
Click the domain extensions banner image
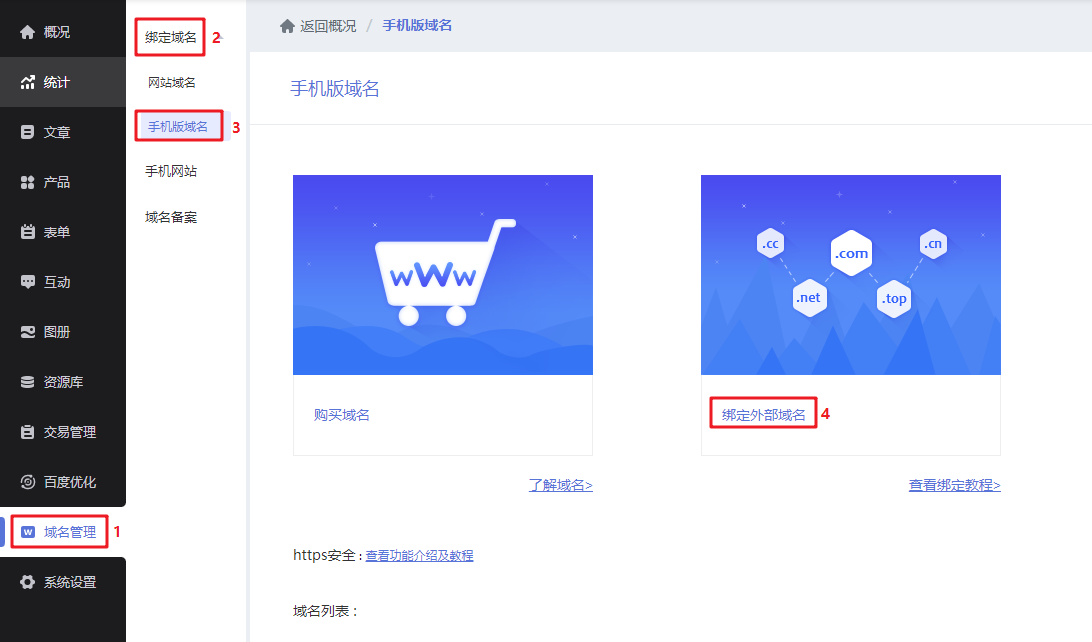tap(851, 275)
